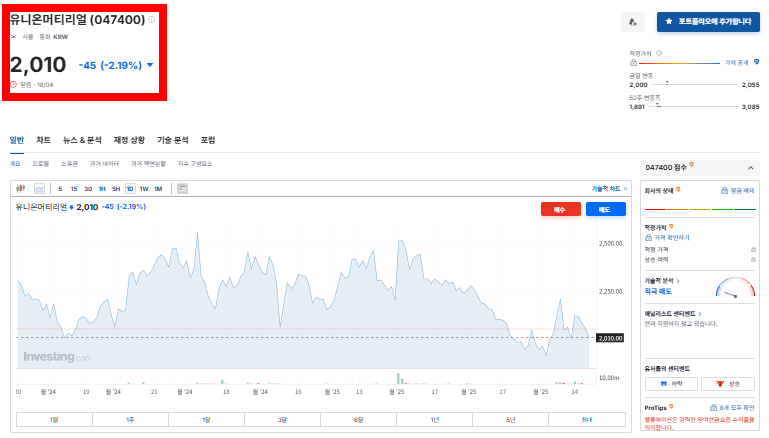Vote 하락 bearish sentiment
The image size is (769, 438).
[x=671, y=384]
